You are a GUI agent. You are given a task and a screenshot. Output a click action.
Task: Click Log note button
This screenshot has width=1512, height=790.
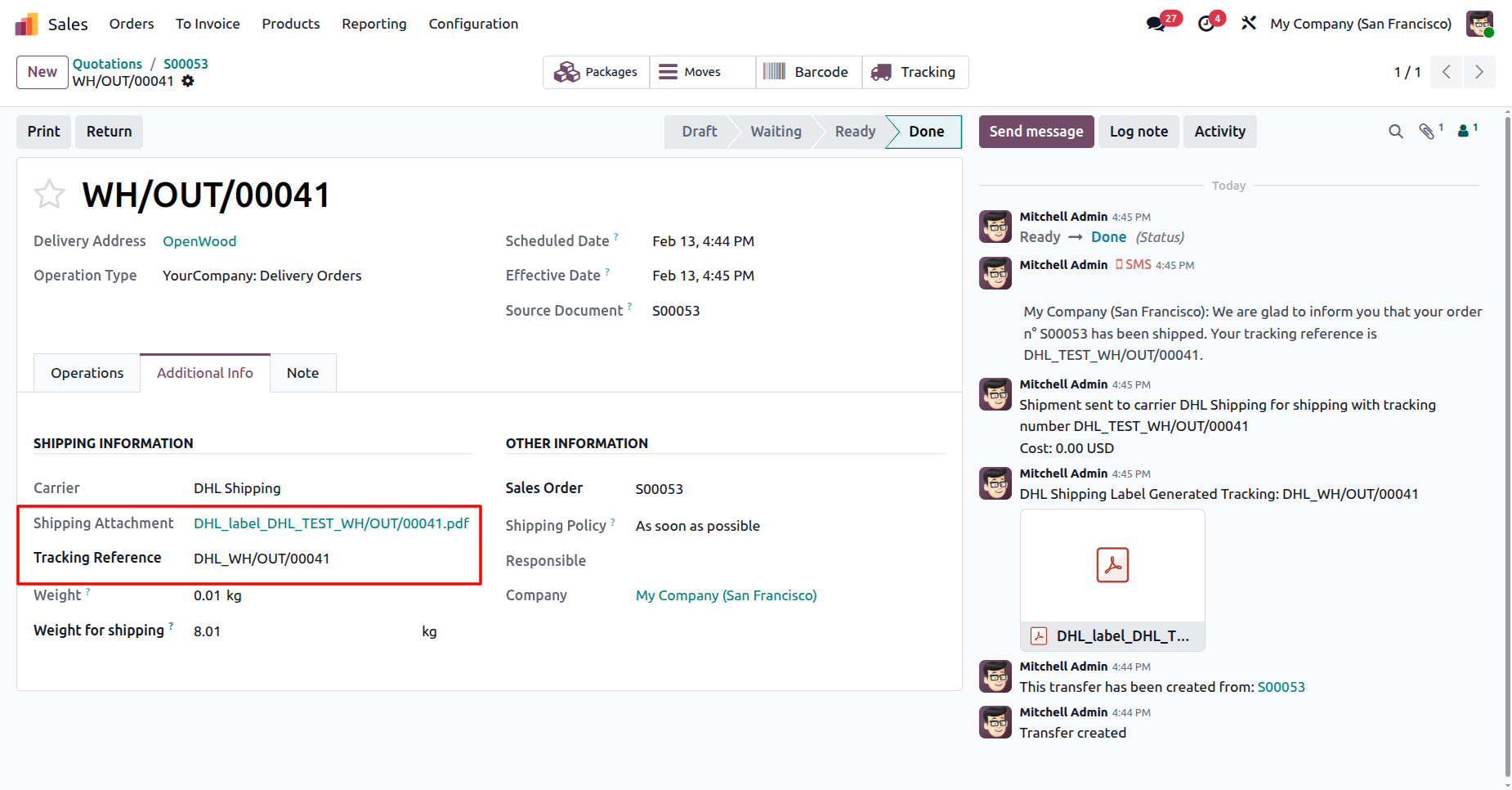coord(1138,132)
